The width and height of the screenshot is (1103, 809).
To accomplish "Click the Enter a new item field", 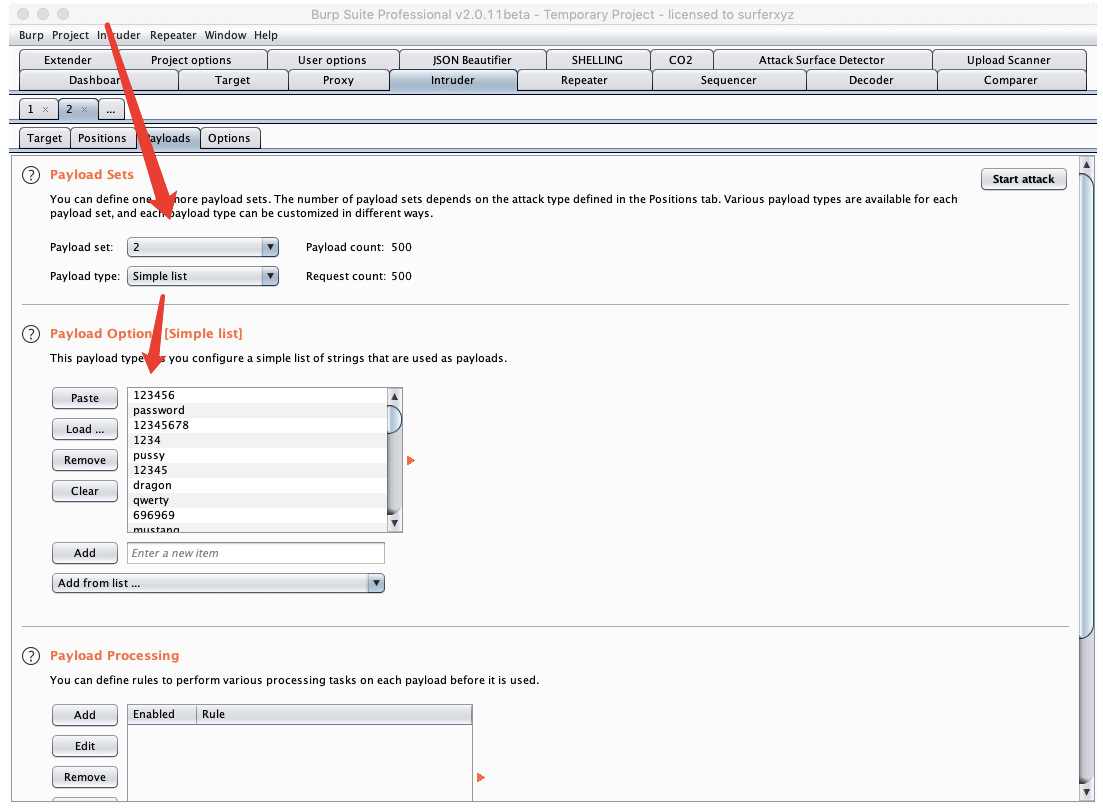I will pos(256,553).
